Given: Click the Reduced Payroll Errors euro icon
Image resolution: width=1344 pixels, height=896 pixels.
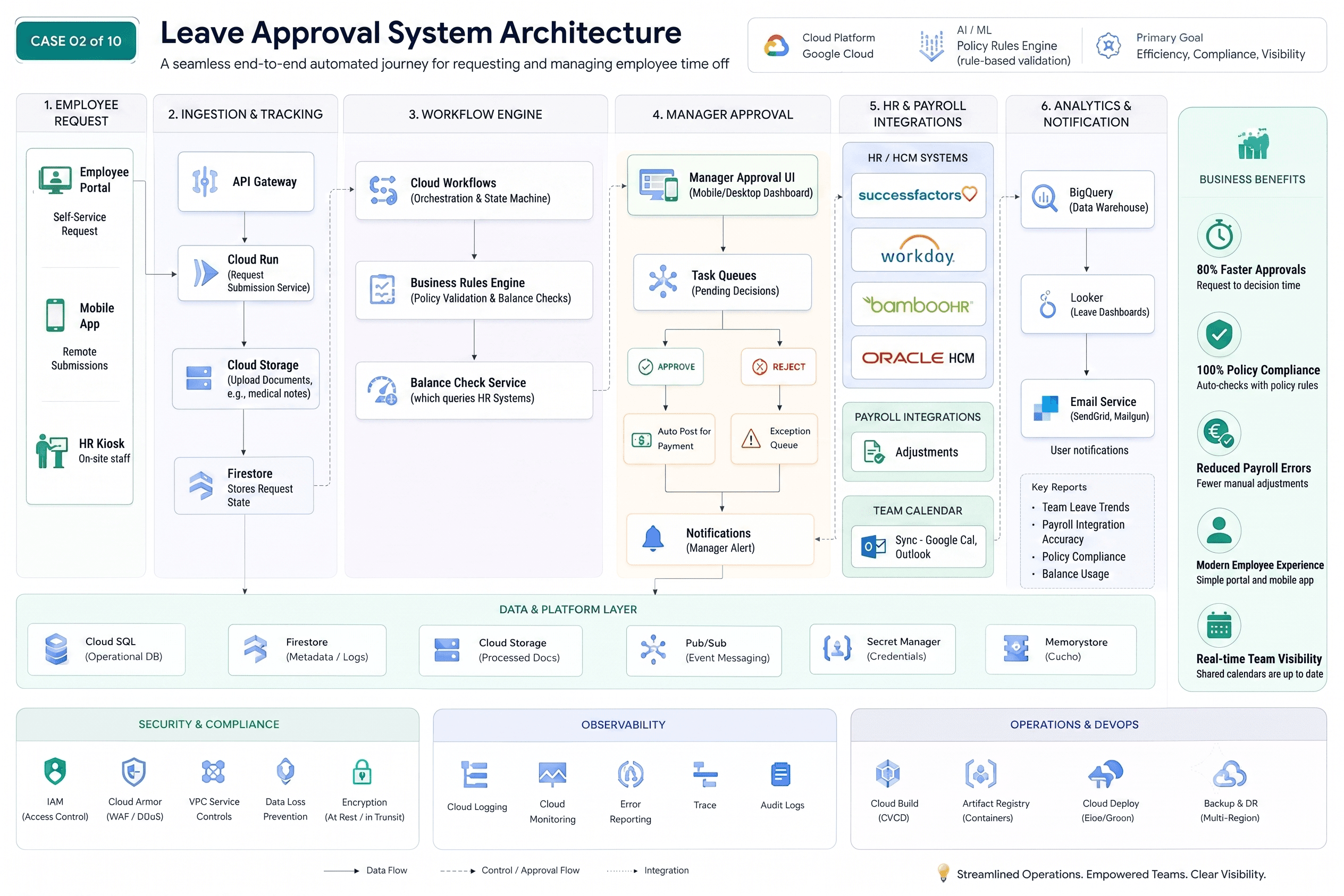Looking at the screenshot, I should click(1219, 433).
